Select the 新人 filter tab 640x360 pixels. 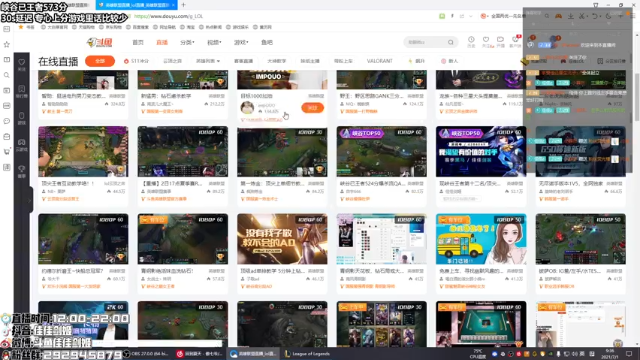[450, 61]
